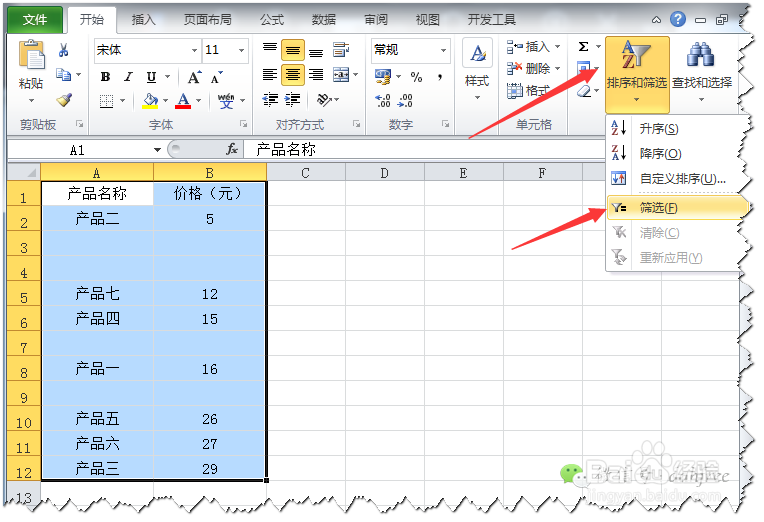The width and height of the screenshot is (764, 522).
Task: Click the Cut scissors icon
Action: 63,50
